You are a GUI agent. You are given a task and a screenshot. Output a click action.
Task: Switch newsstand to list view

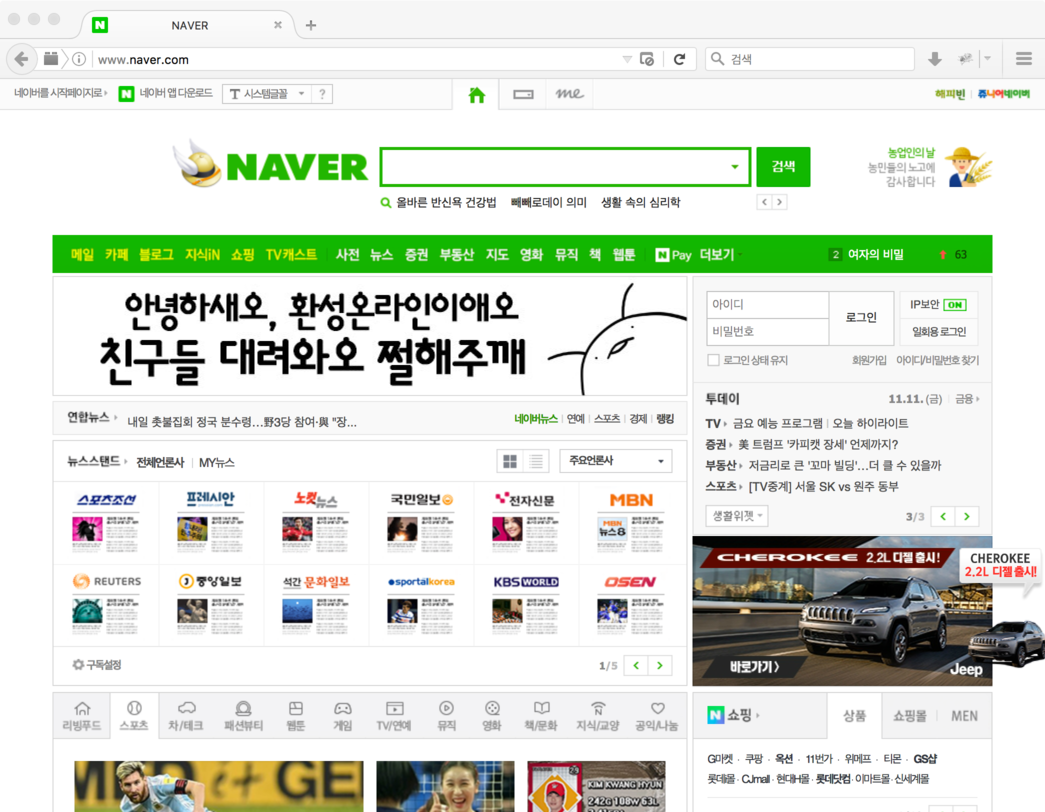tap(536, 461)
